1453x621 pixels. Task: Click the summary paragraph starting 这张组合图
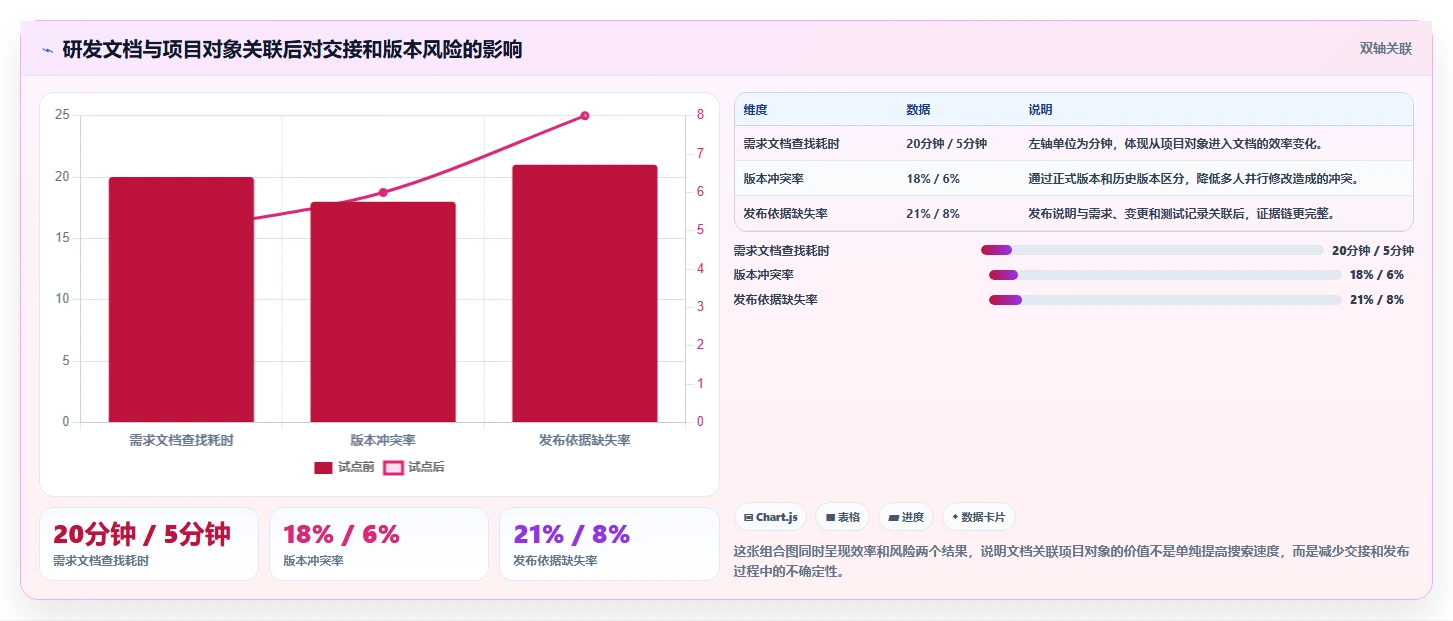click(x=1071, y=561)
